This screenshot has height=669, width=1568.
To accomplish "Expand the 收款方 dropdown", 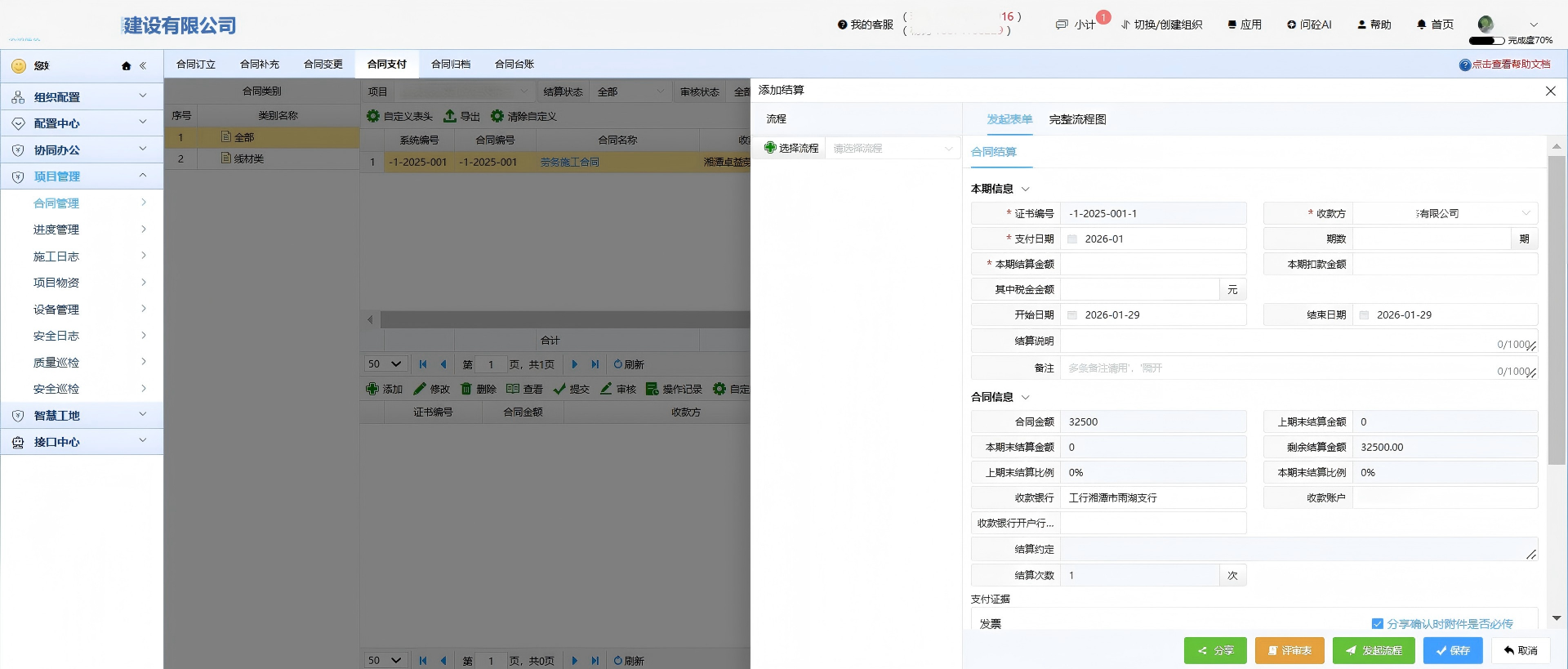I will click(1526, 213).
